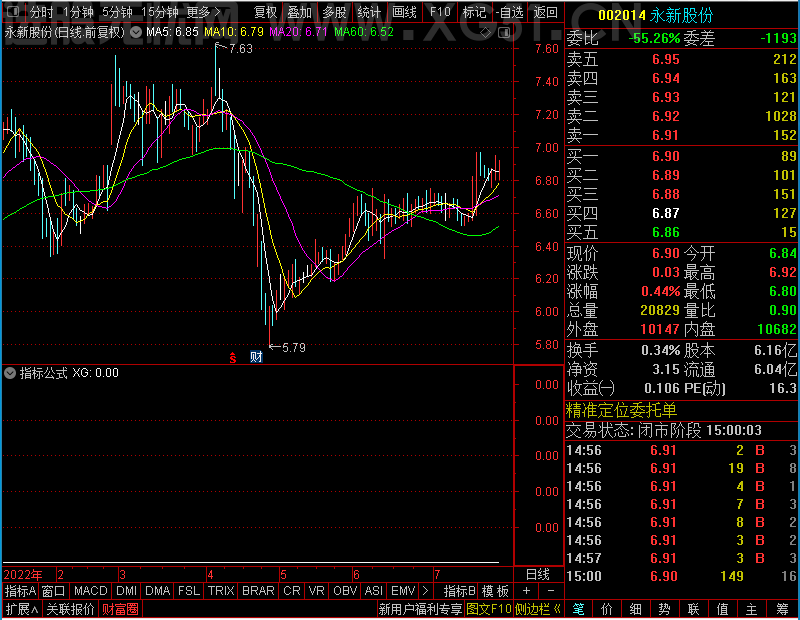Screen dimensions: 800x620
Task: Click the 精准定位委托单 link
Action: (621, 411)
